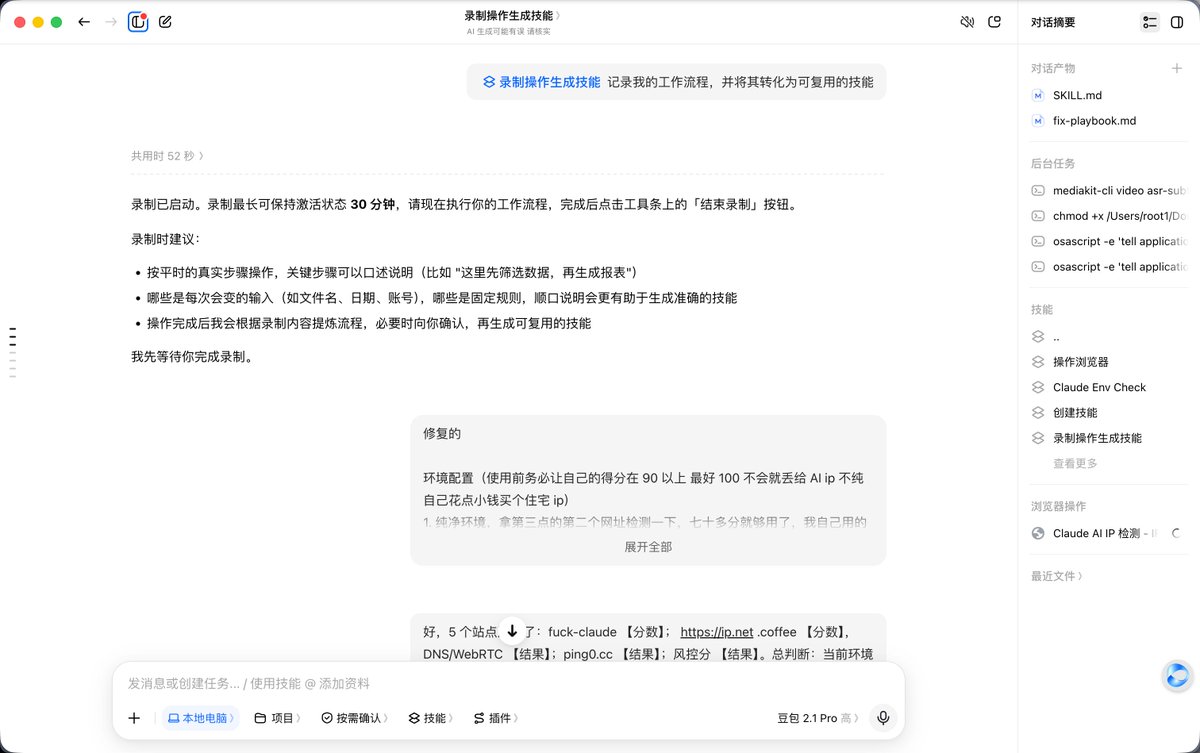Open the 本地电脑 selector
The width and height of the screenshot is (1200, 753).
[x=200, y=718]
